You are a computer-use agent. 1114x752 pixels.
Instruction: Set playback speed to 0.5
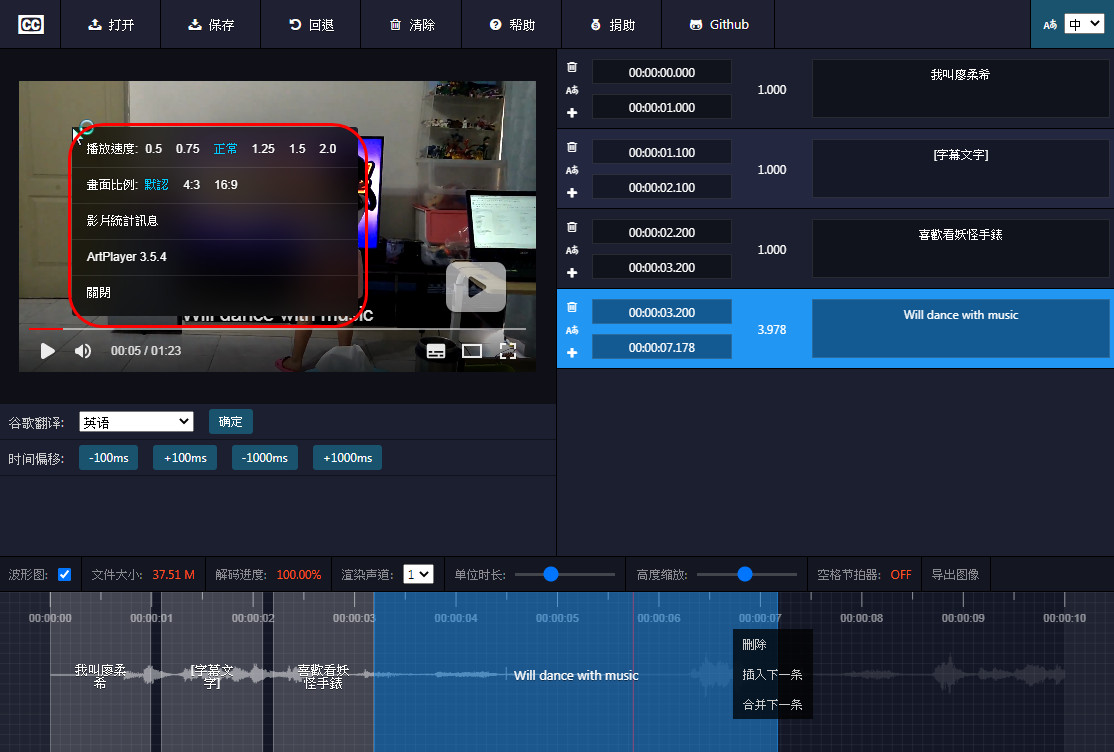coord(153,149)
